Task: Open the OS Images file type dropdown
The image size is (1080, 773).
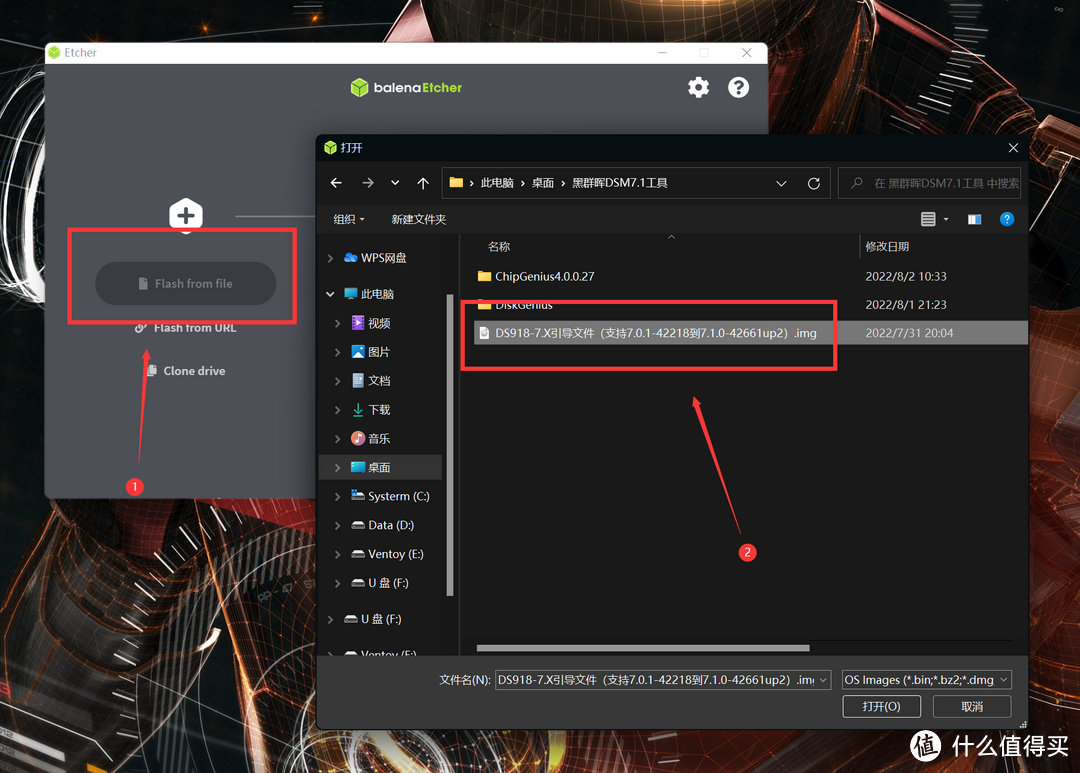Action: tap(926, 679)
